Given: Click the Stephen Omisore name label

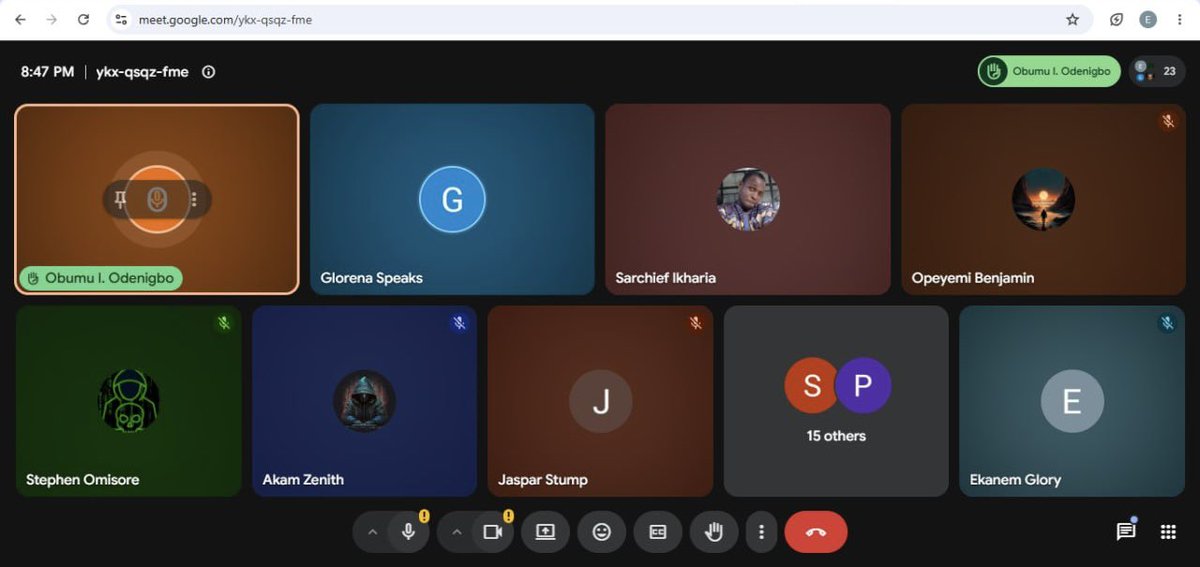Looking at the screenshot, I should [83, 480].
